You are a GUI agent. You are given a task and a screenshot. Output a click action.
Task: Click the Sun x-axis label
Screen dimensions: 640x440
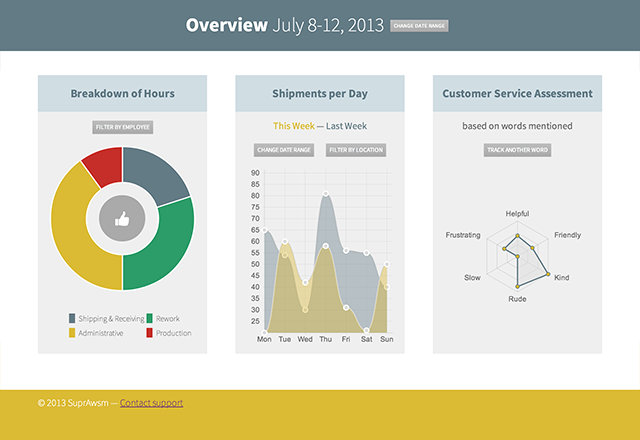387,339
